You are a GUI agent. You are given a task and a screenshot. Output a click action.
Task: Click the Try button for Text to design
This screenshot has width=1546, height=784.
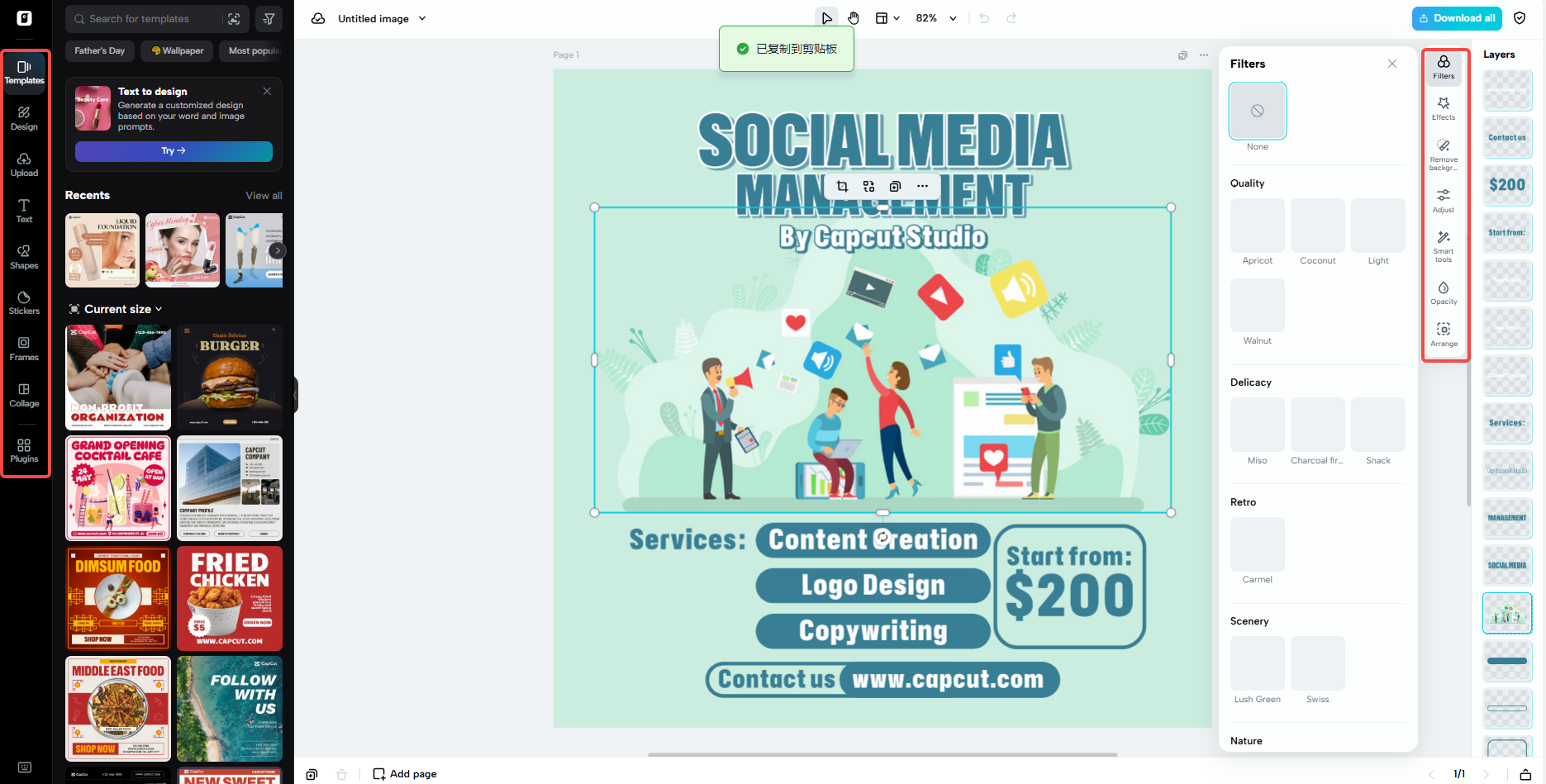click(174, 151)
